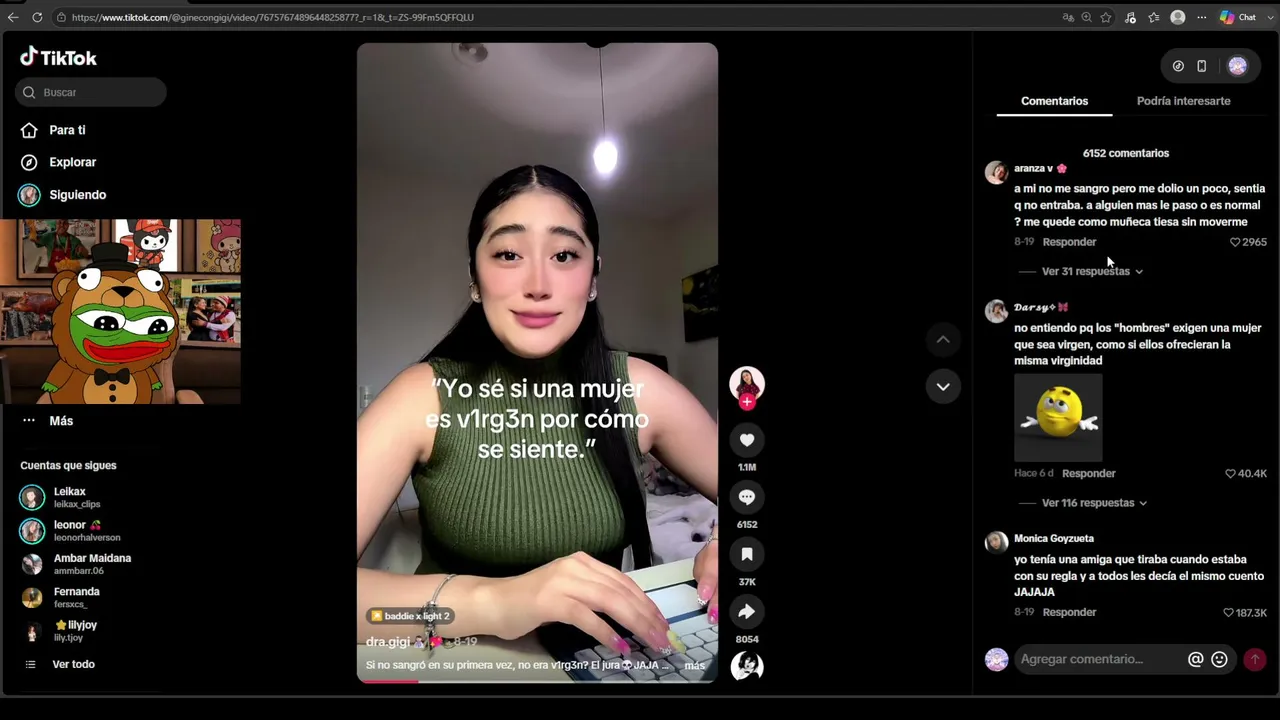This screenshot has height=720, width=1280.
Task: Bookmark this page with the star icon
Action: click(x=1106, y=17)
